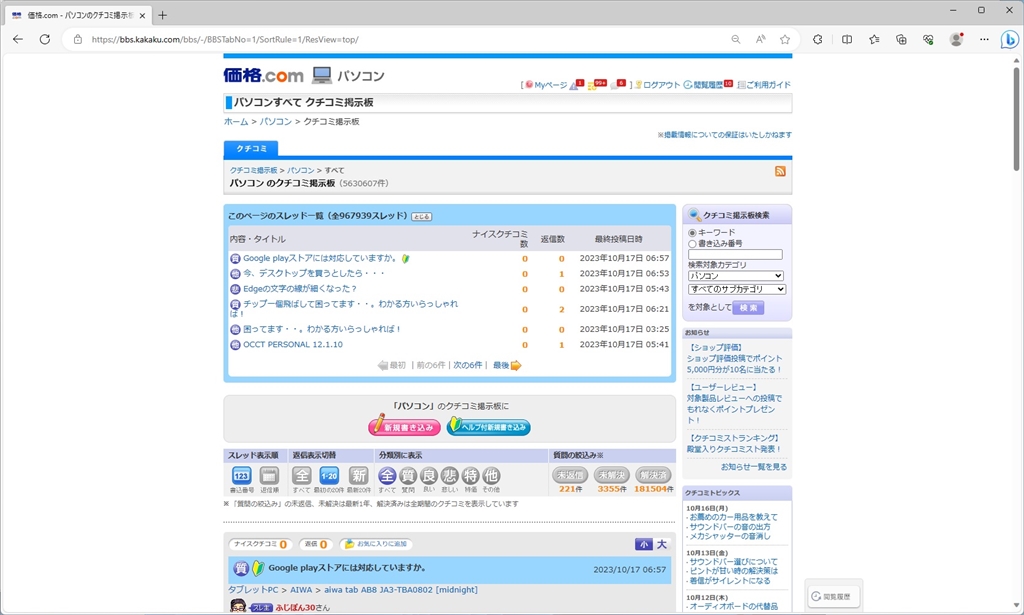Open a new browser tab
This screenshot has height=615, width=1024.
coord(163,15)
